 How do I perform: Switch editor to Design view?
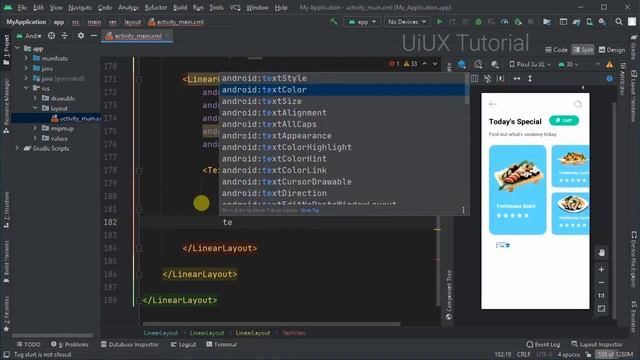pos(611,50)
